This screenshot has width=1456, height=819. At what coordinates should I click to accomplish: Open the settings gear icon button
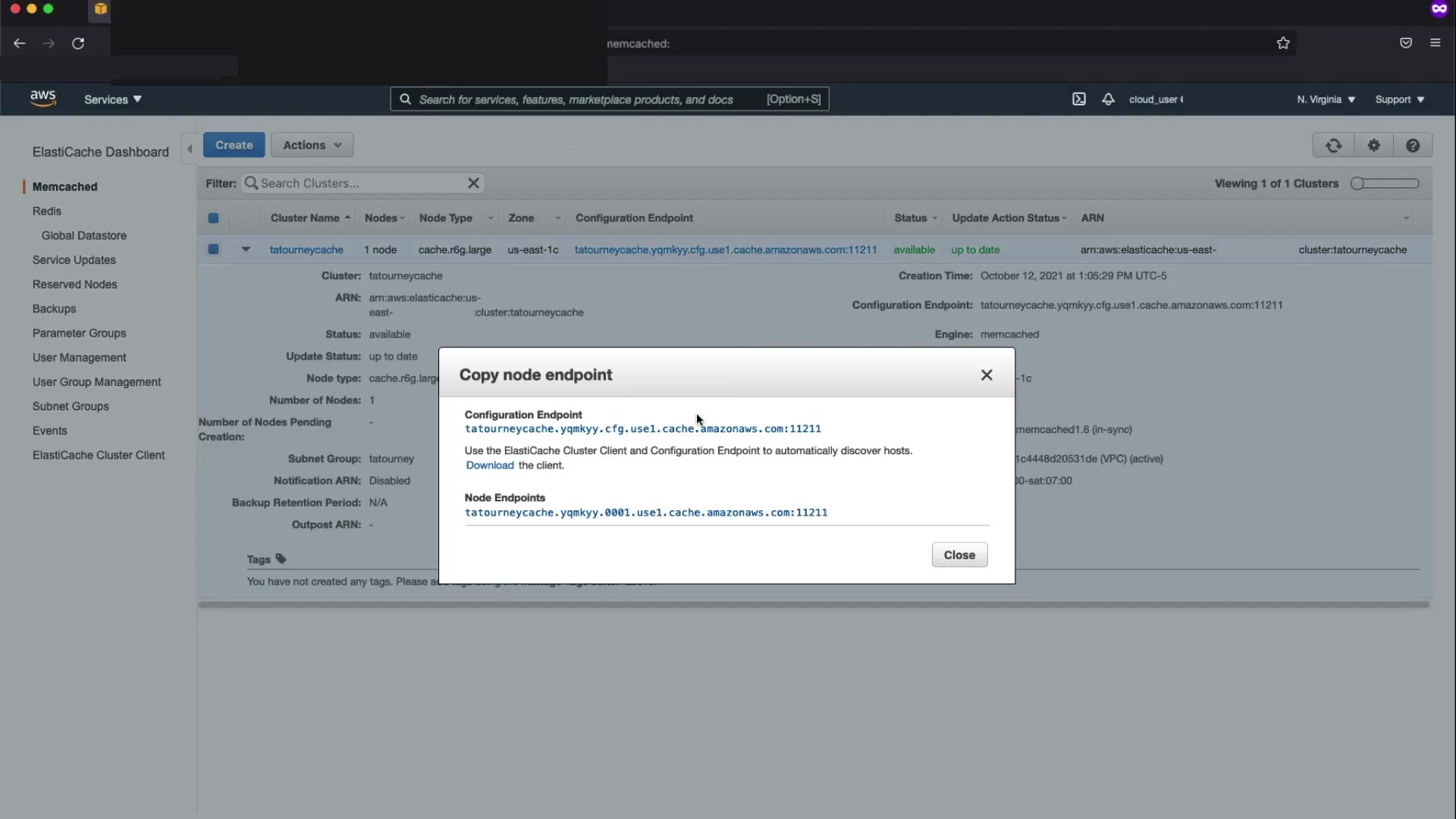[x=1373, y=145]
